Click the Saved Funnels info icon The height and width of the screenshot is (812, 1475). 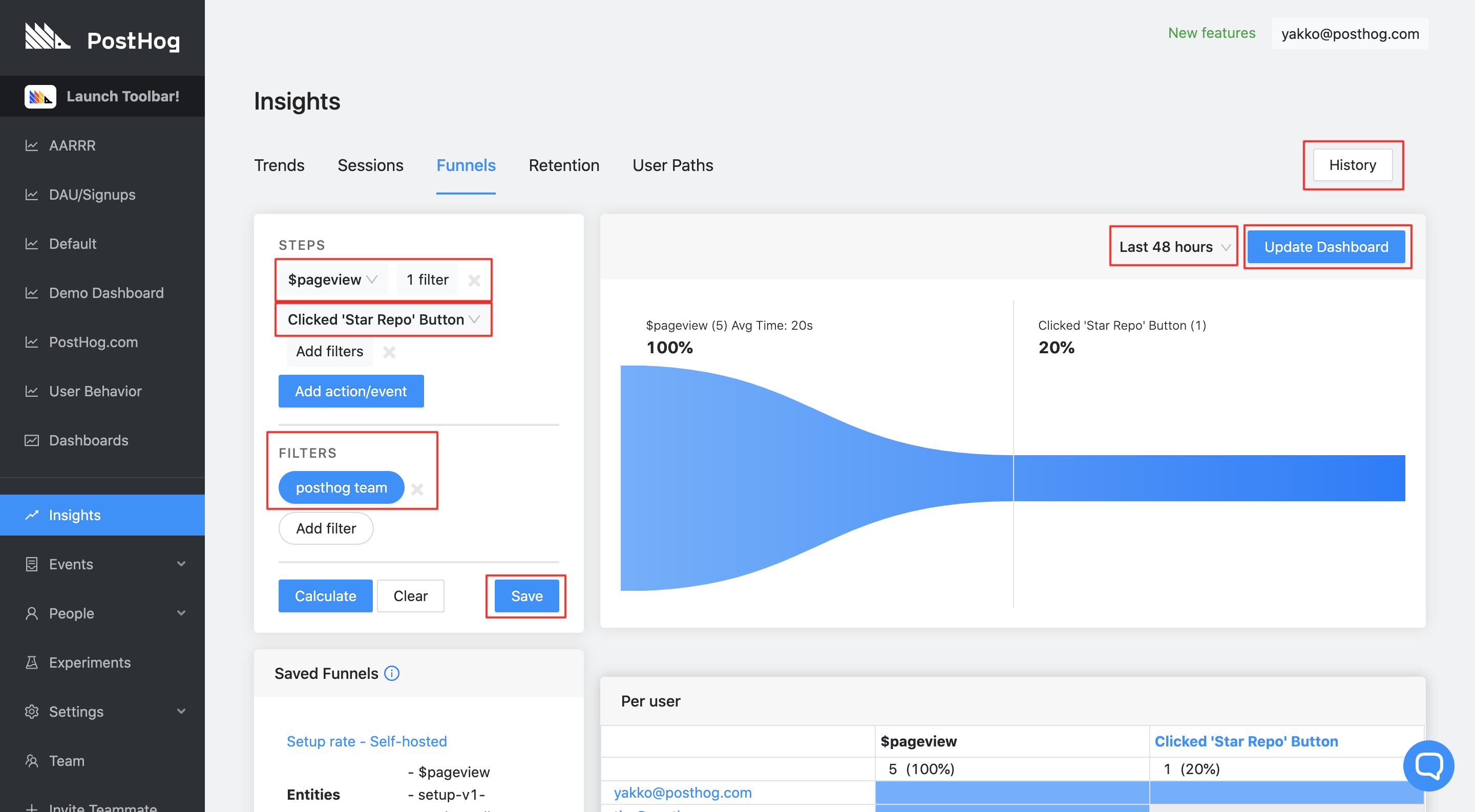coord(392,674)
